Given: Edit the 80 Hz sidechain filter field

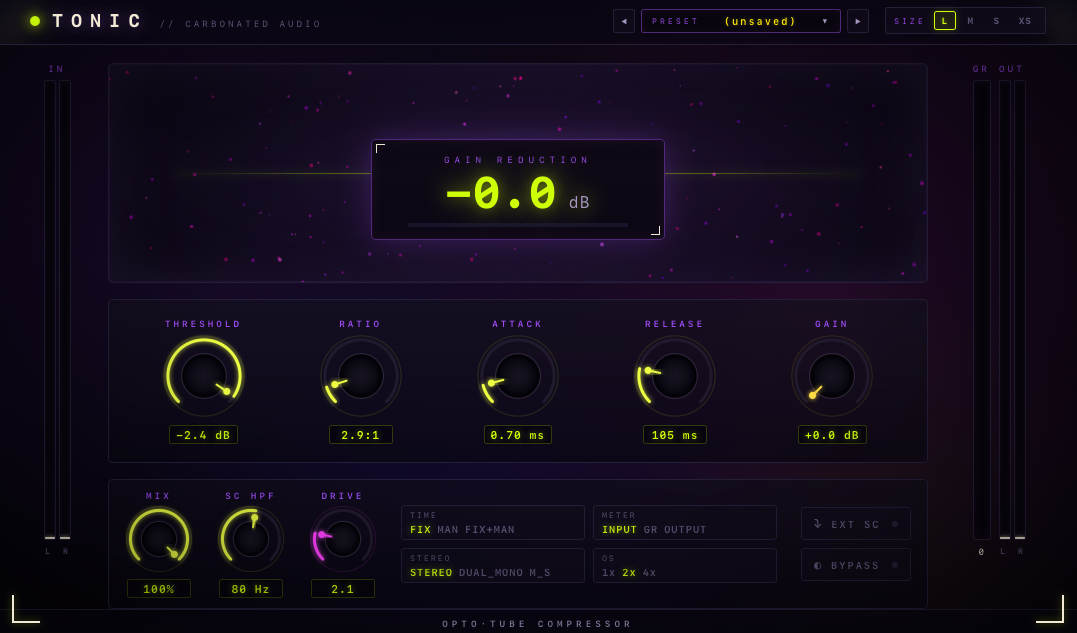Looking at the screenshot, I should point(251,589).
